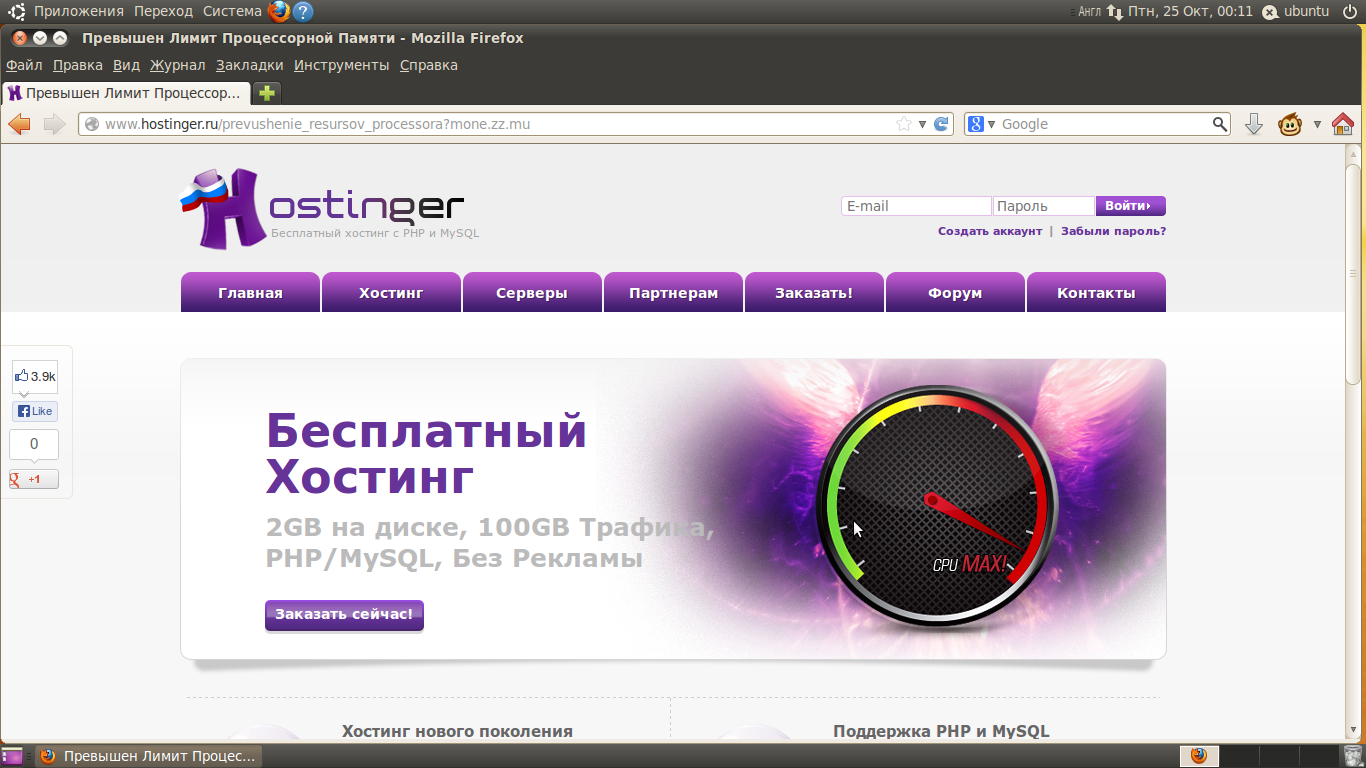This screenshot has width=1366, height=768.
Task: Select the Превышен Лимит Процессор browser tab
Action: (x=125, y=93)
